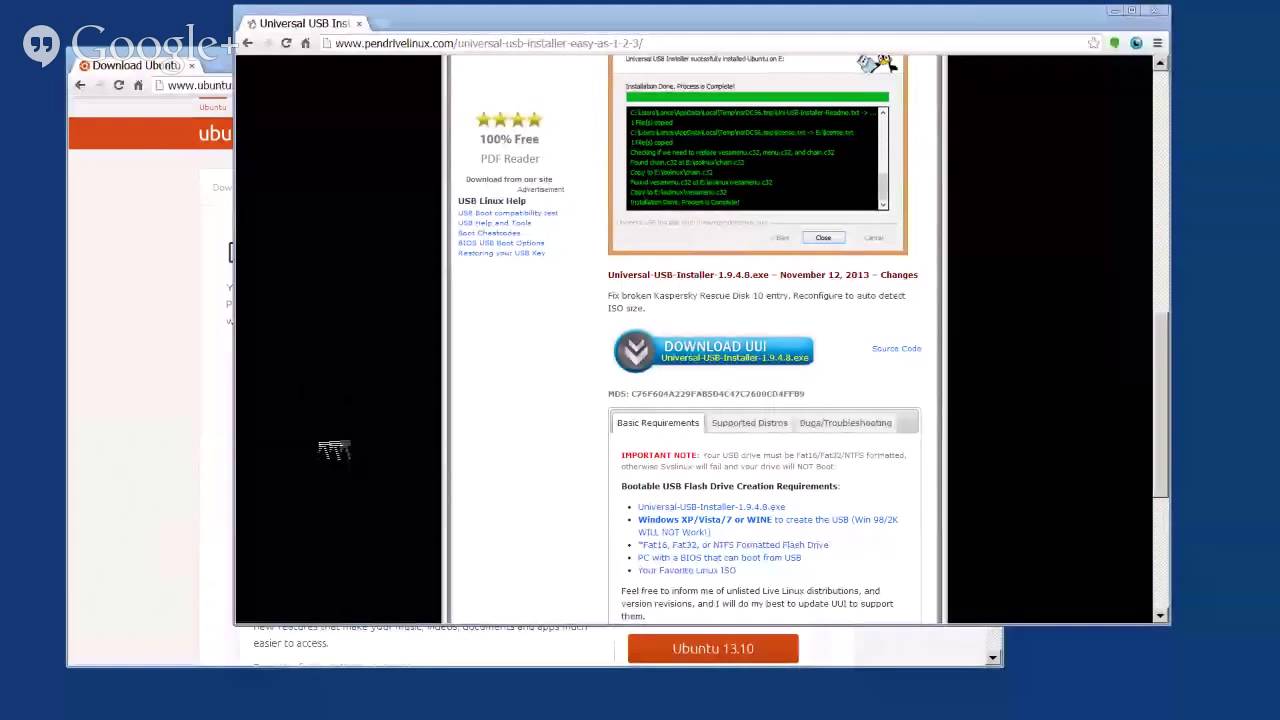Image resolution: width=1280 pixels, height=720 pixels.
Task: Click the scroll down arrow in the Ubuntu window
Action: pos(993,657)
